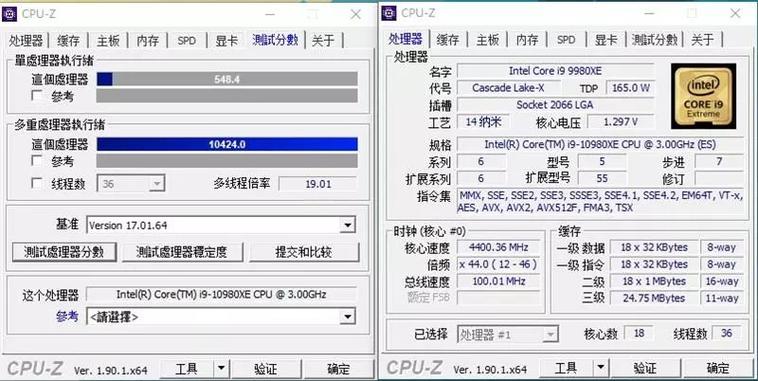Screen dimensions: 758x381
Task: Click the multi-thread score bar showing 10424.0
Action: tap(227, 144)
